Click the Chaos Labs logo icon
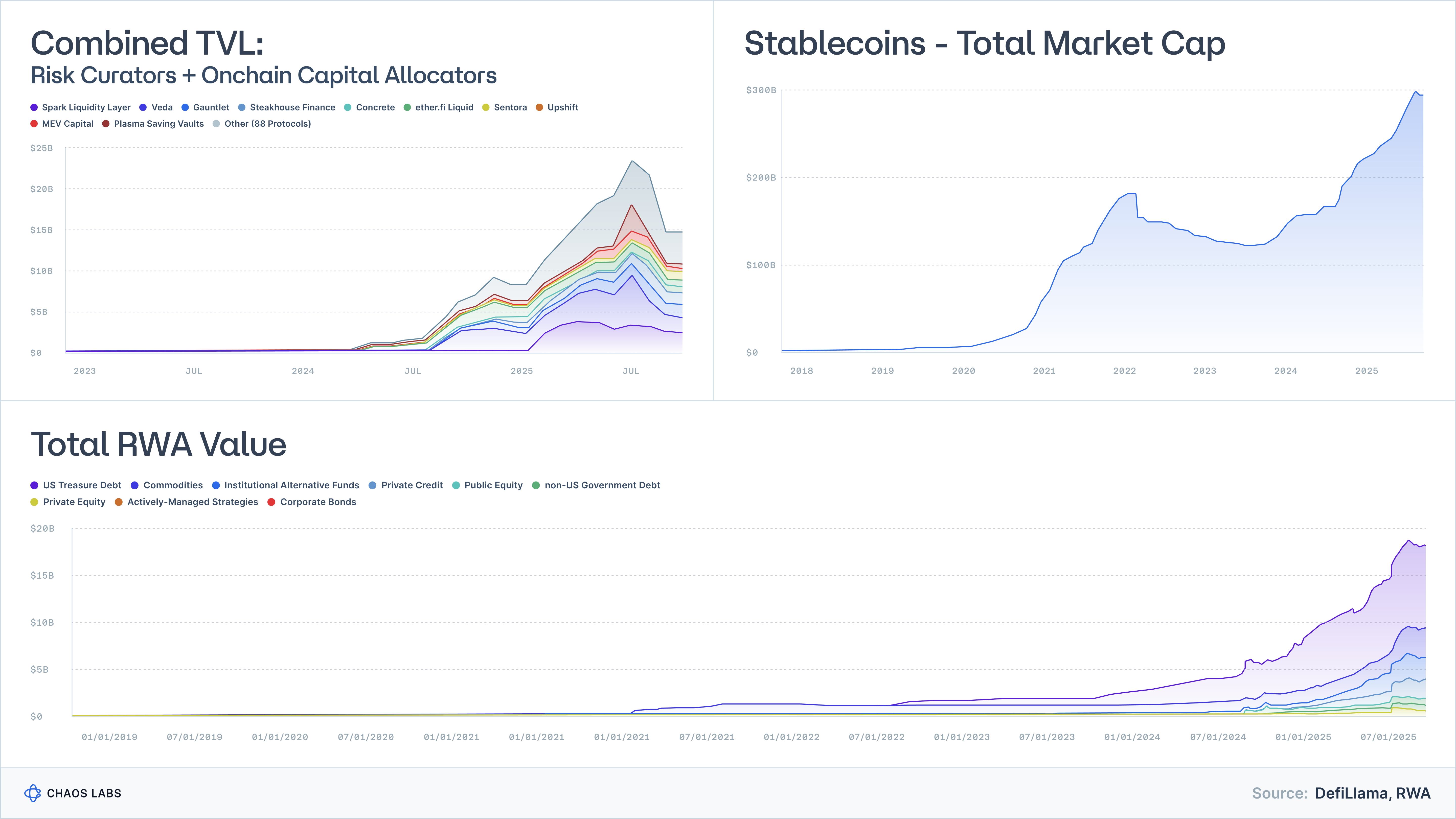 click(33, 793)
